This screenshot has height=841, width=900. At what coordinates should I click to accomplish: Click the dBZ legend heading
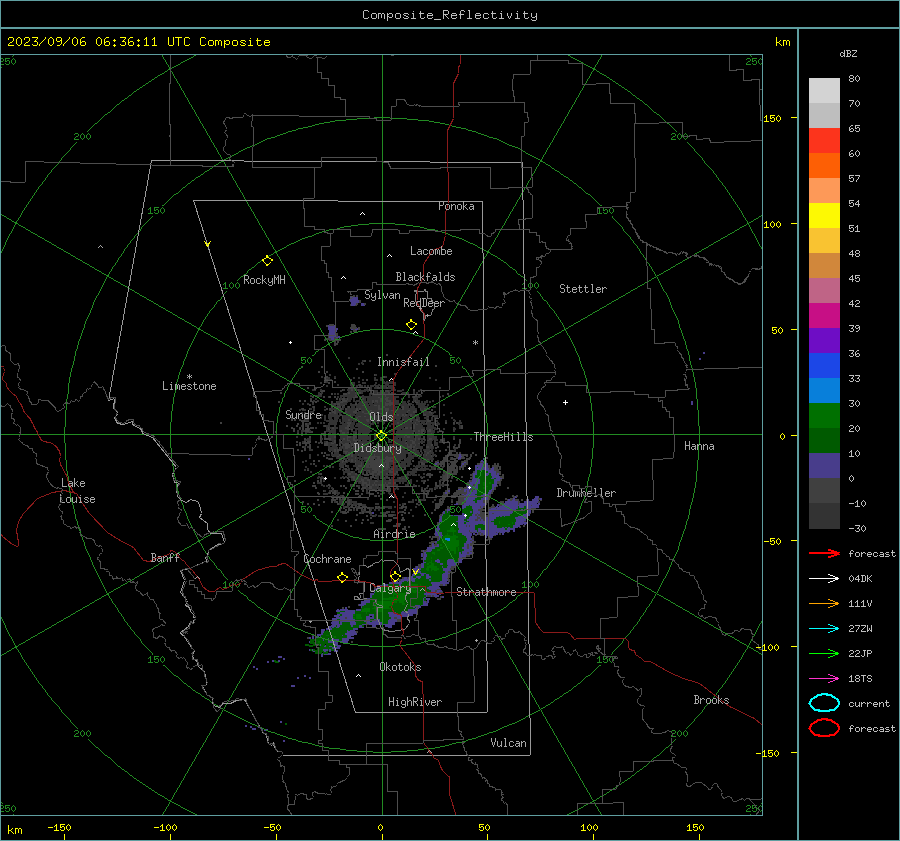(x=848, y=53)
